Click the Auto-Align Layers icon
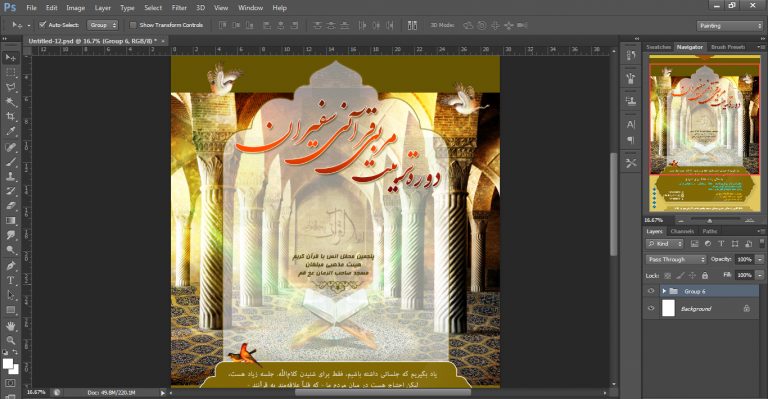Image resolution: width=768 pixels, height=399 pixels. pos(412,25)
